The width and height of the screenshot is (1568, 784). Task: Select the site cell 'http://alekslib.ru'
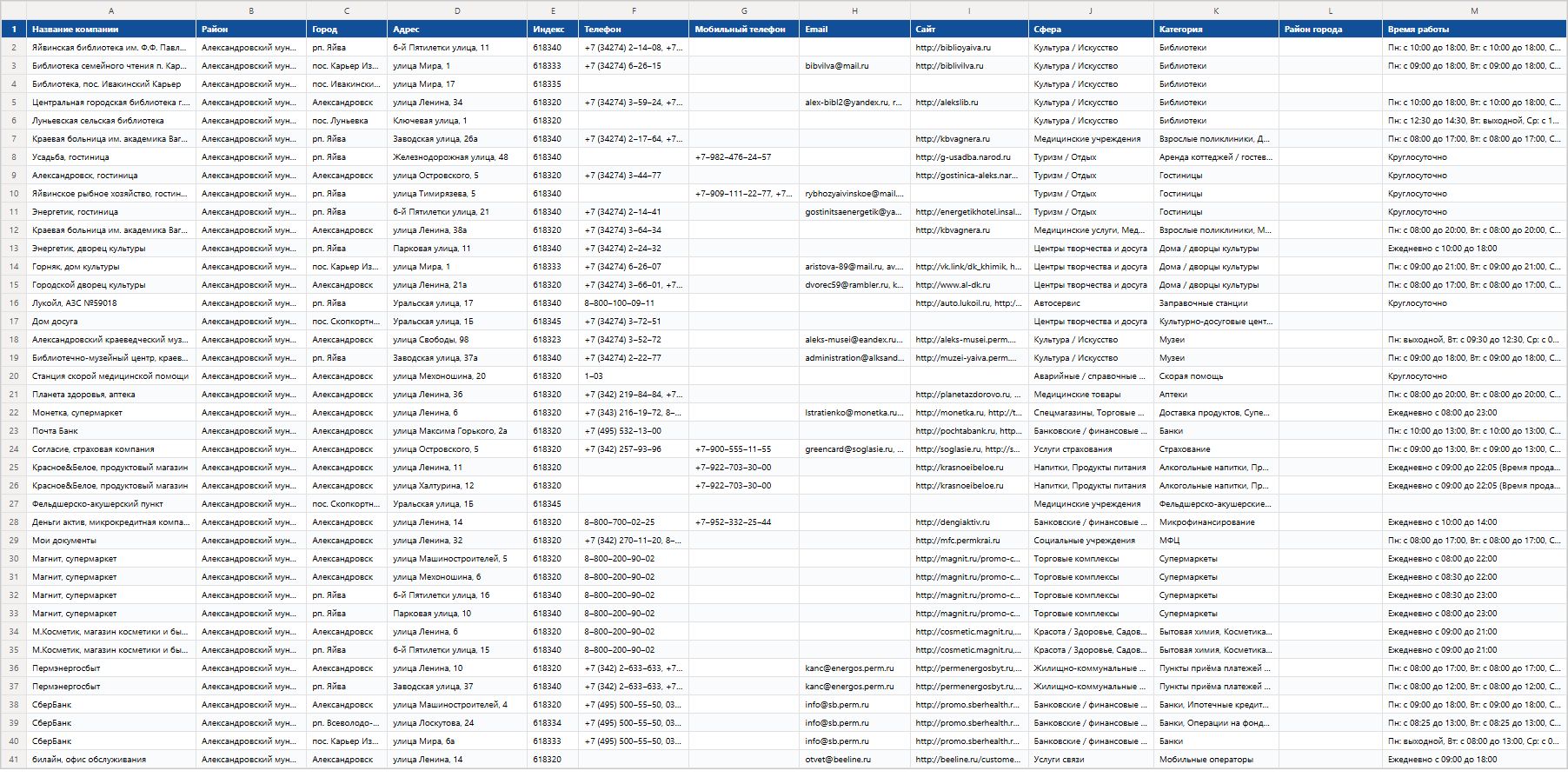pyautogui.click(x=969, y=103)
